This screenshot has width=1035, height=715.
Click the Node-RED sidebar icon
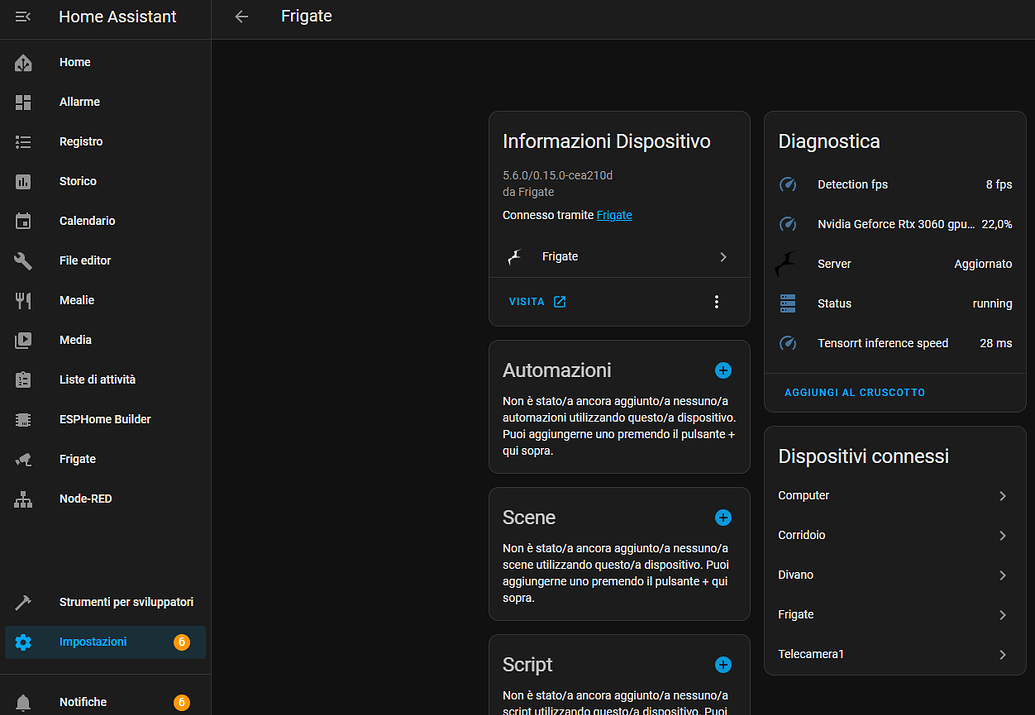pos(23,499)
